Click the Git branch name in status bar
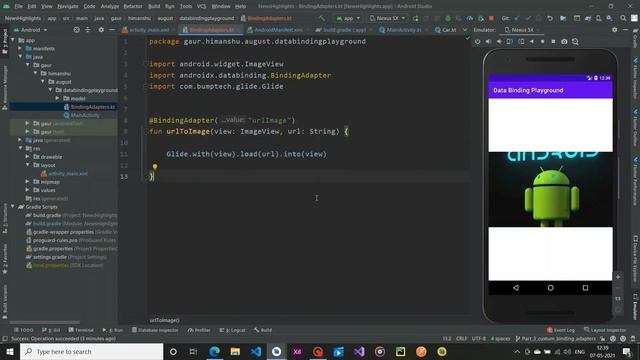Viewport: 640px width, 360px height. (x=556, y=339)
